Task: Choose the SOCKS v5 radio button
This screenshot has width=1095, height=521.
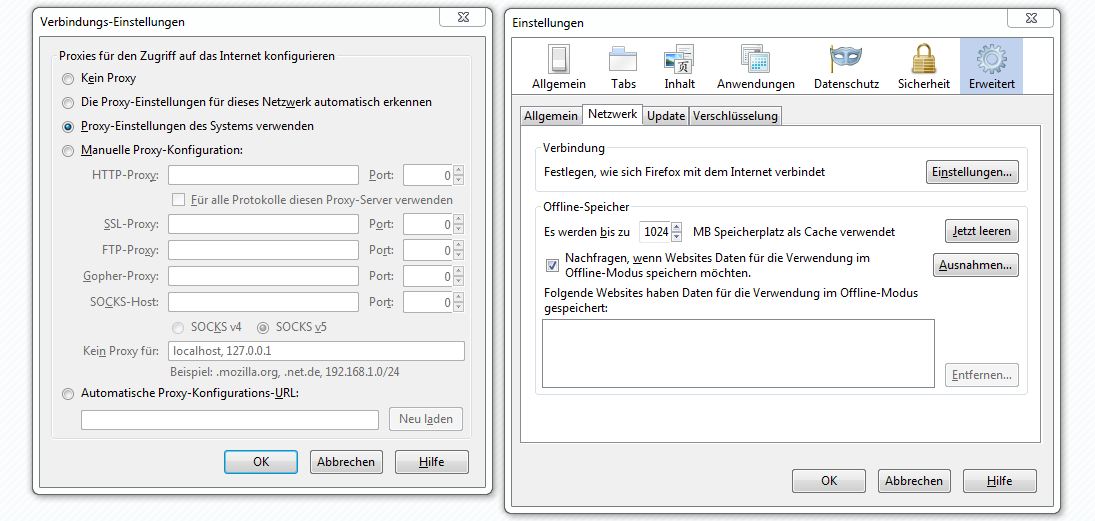Action: pyautogui.click(x=263, y=327)
